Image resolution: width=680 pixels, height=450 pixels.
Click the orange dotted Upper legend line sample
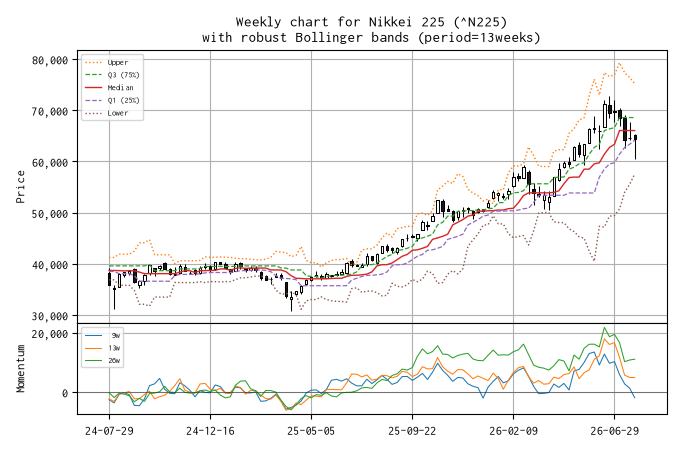click(94, 62)
